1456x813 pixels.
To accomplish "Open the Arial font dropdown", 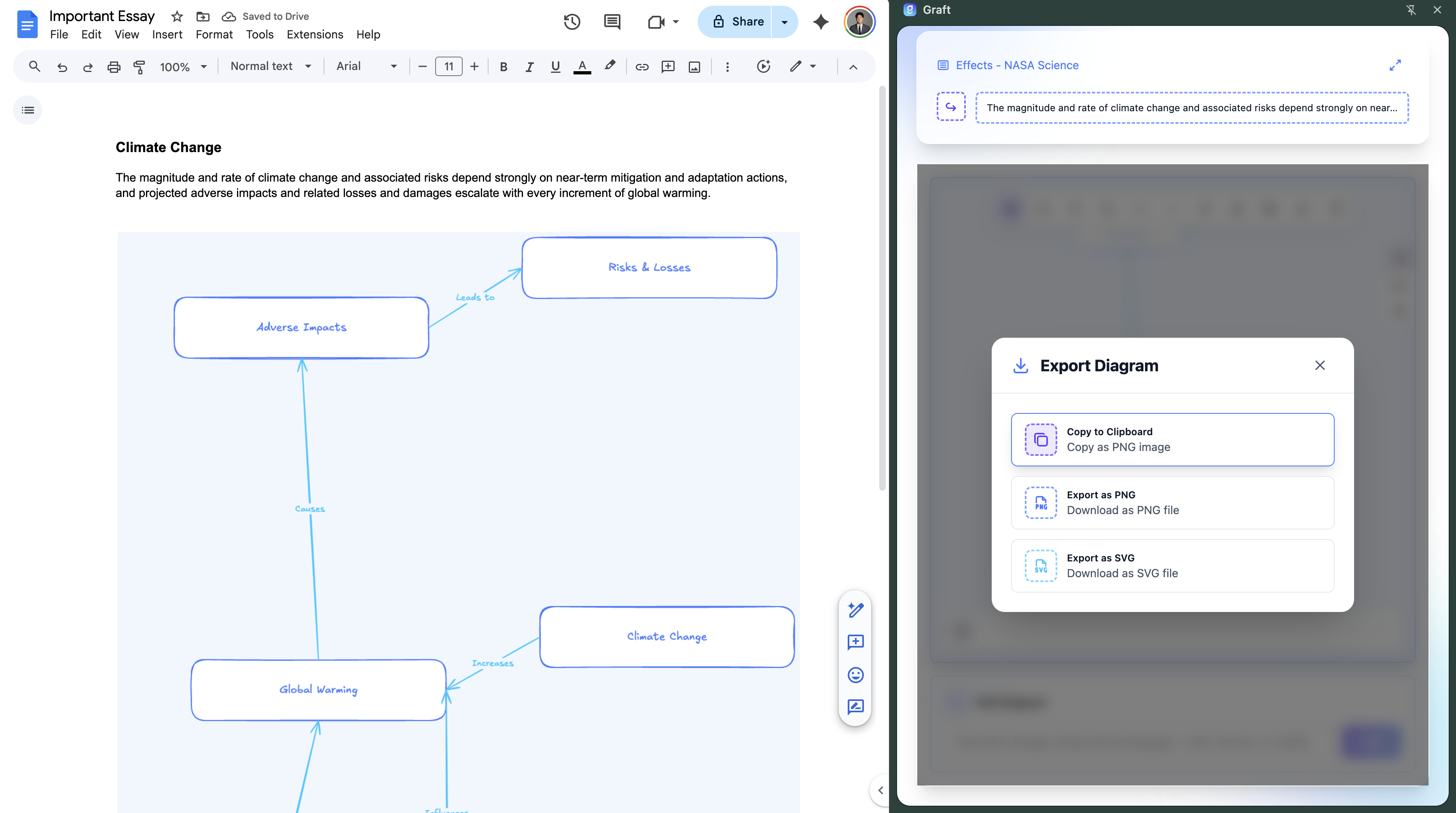I will pyautogui.click(x=366, y=66).
